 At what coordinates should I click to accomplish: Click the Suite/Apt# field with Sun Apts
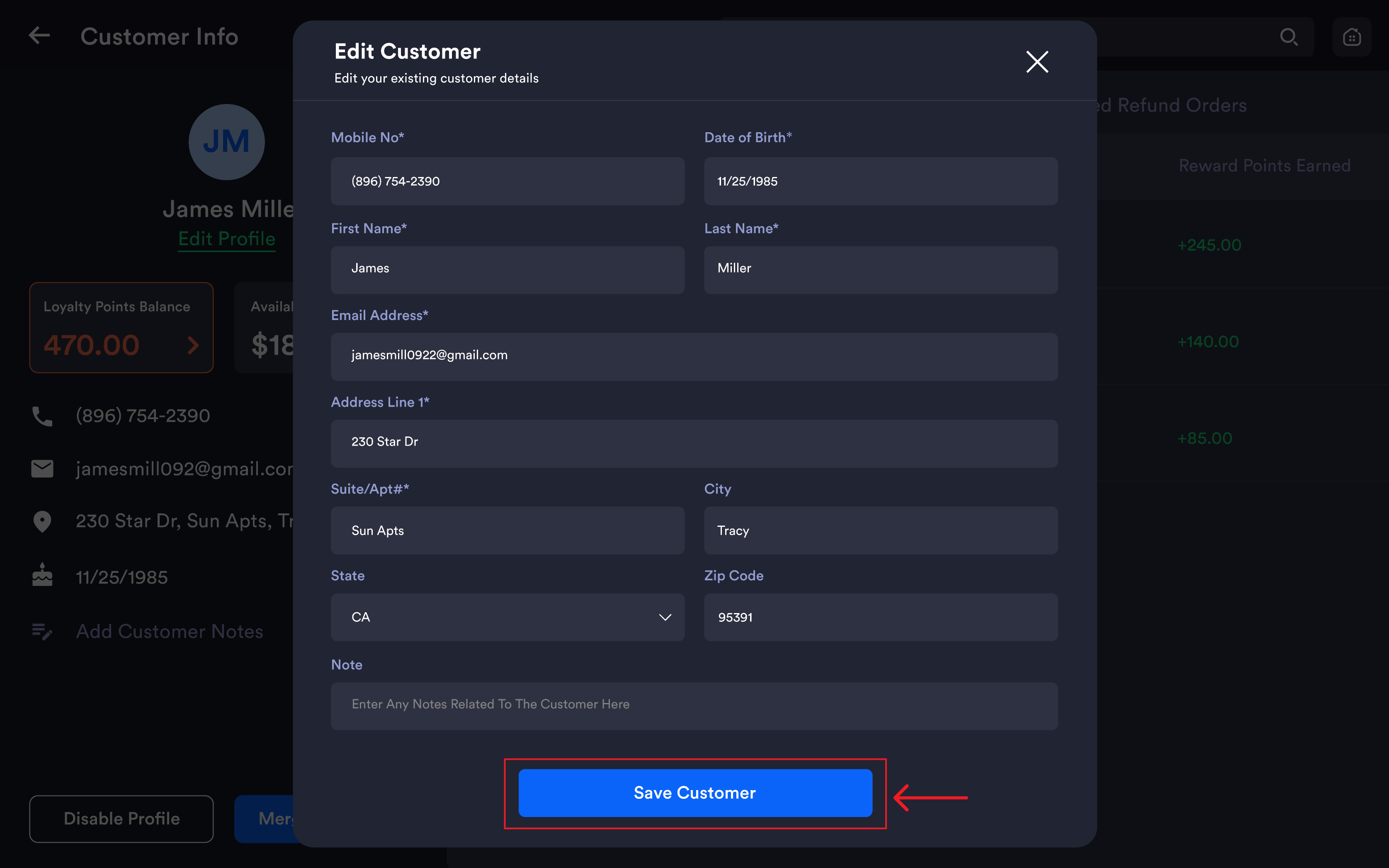pos(507,530)
